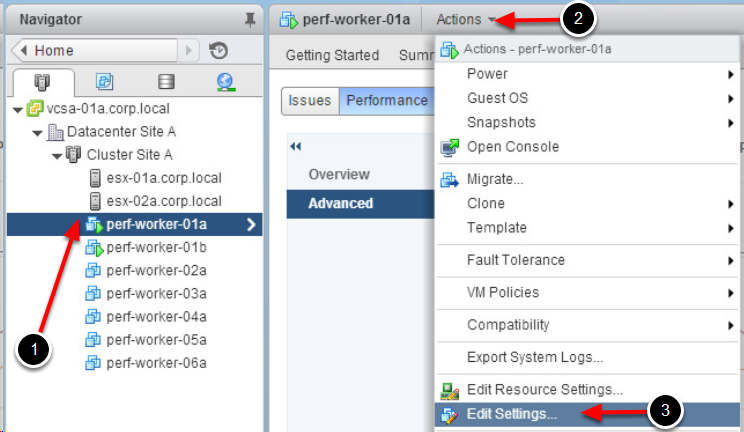Expand the Power submenu
This screenshot has height=432, width=744.
(x=731, y=74)
